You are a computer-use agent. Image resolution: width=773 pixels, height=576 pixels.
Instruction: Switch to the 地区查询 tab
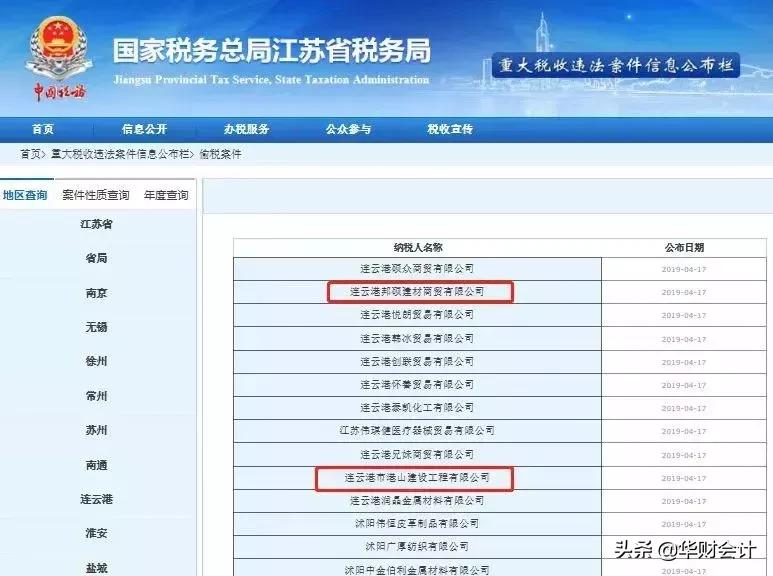(25, 195)
